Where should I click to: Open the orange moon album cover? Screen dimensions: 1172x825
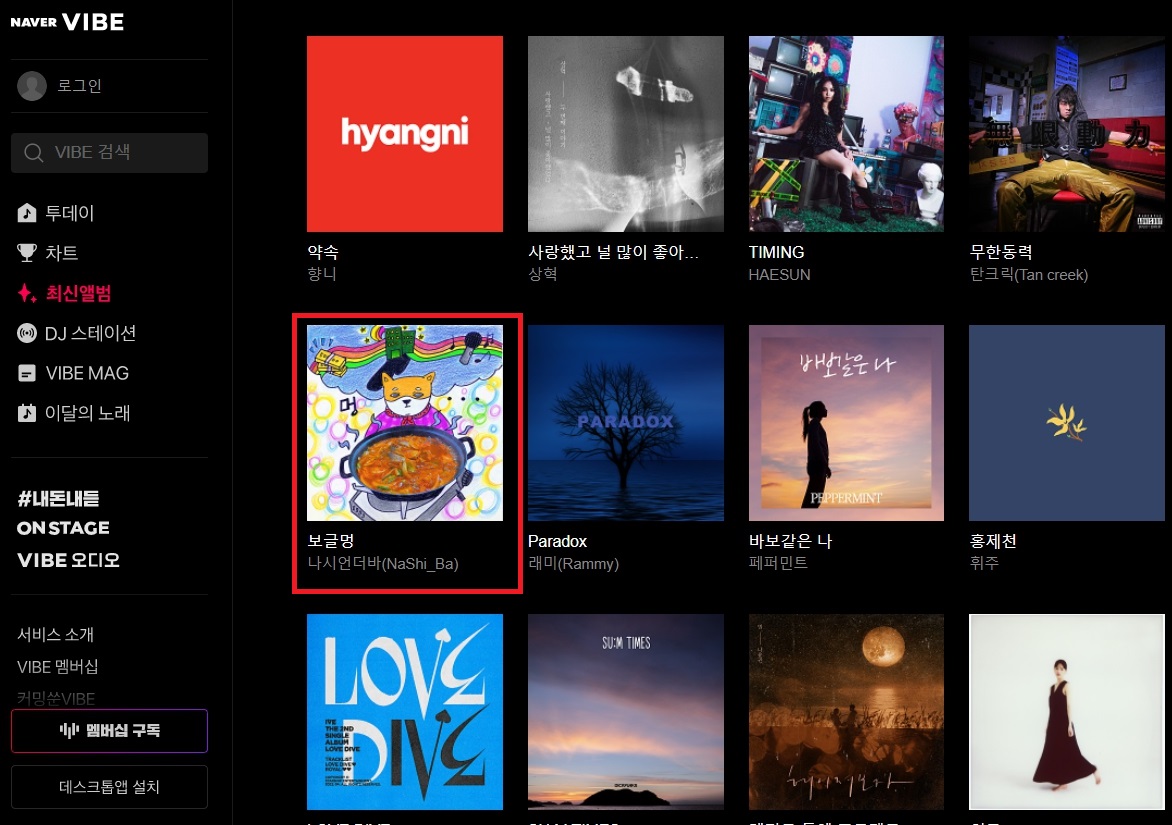(846, 712)
